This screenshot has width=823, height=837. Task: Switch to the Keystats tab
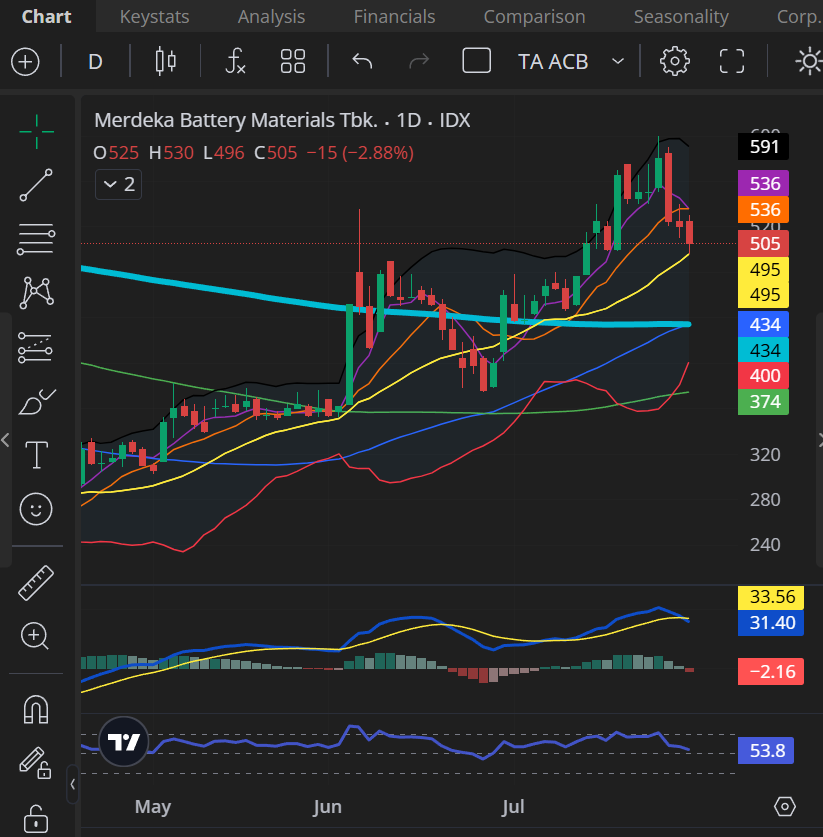155,17
